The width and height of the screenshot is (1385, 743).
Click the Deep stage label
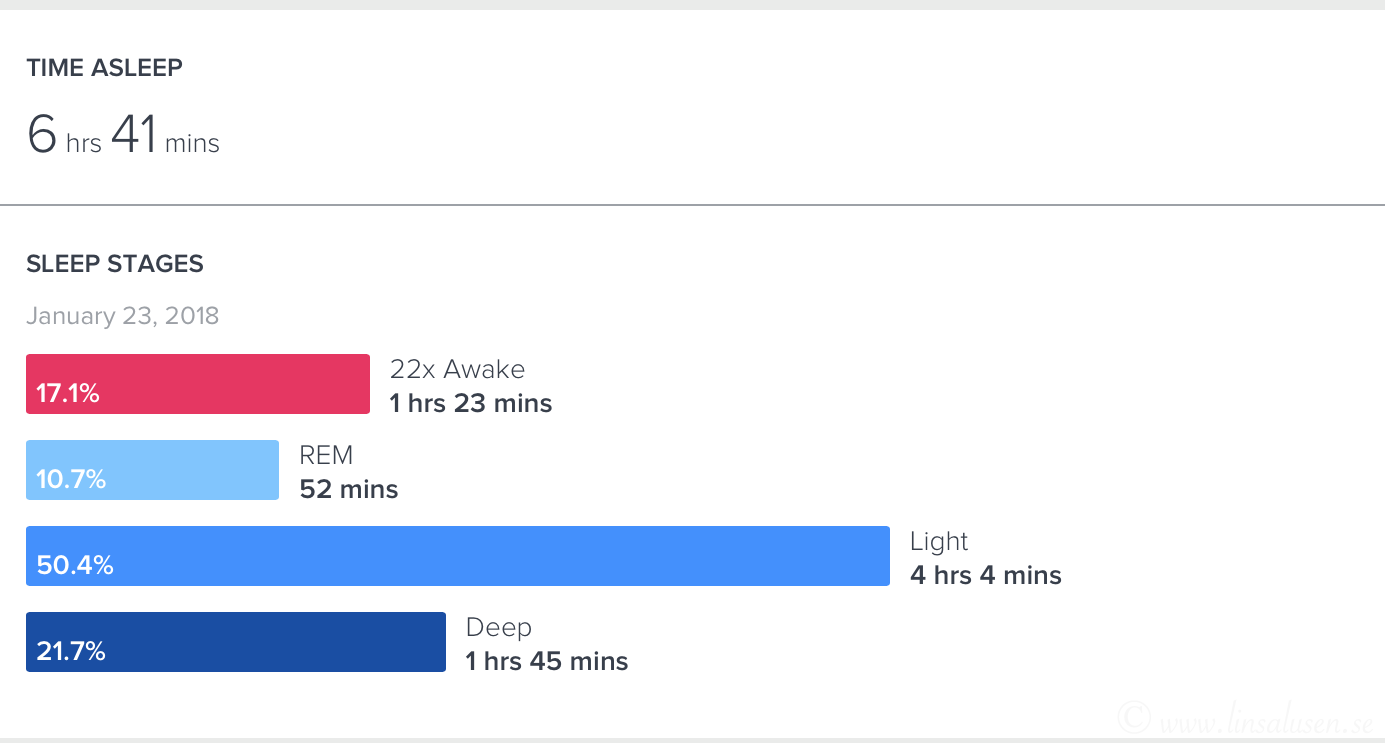pos(499,628)
